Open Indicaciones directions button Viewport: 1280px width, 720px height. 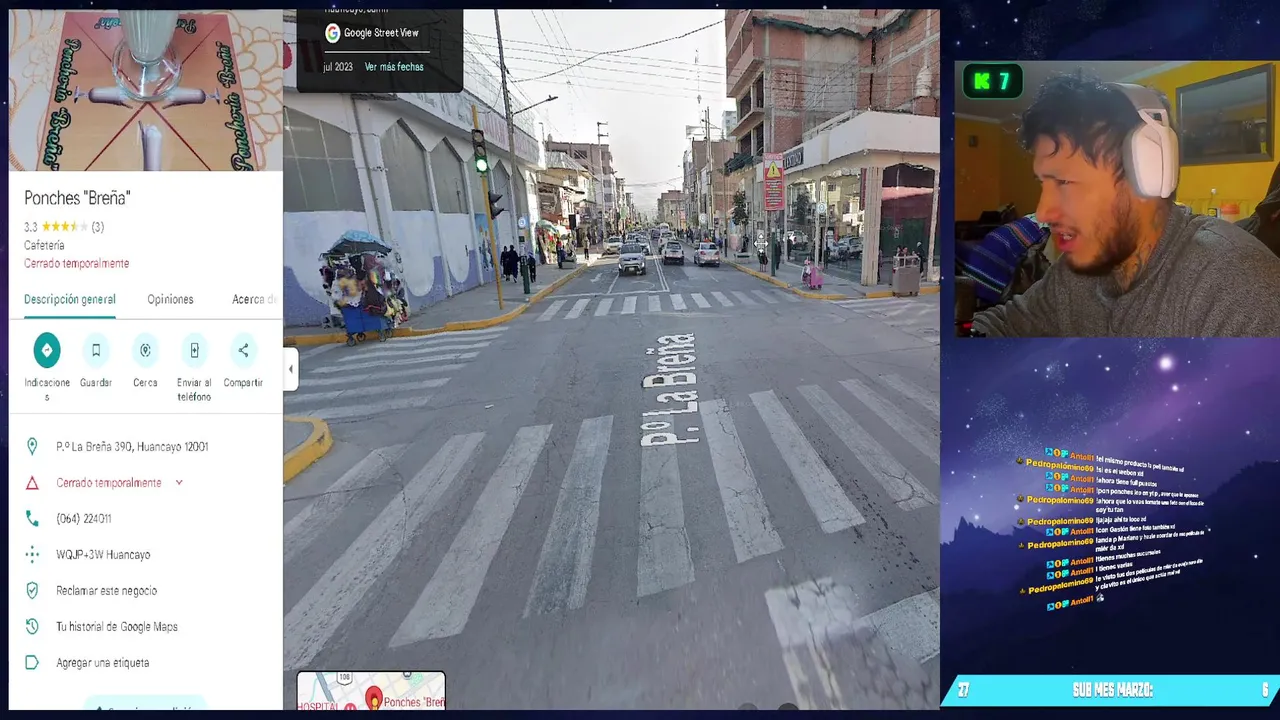[47, 350]
